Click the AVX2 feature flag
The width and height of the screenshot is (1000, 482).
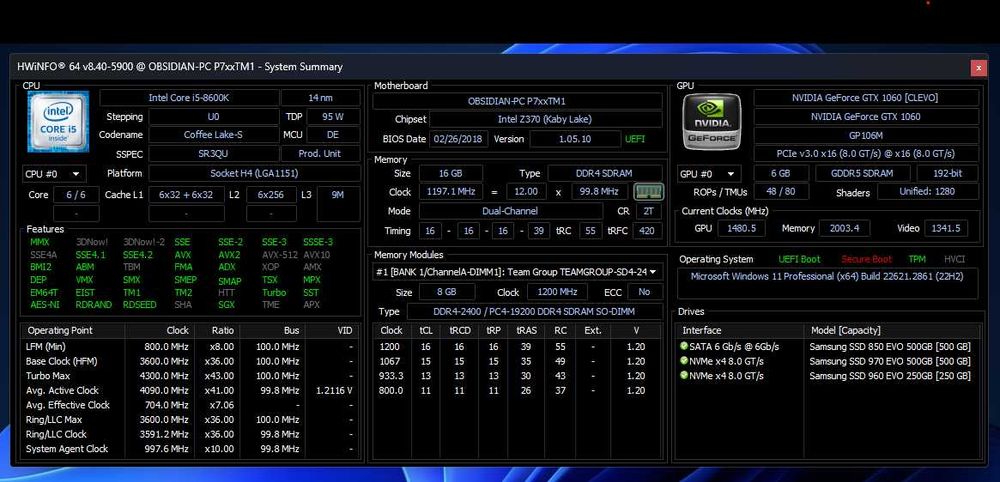(x=229, y=255)
